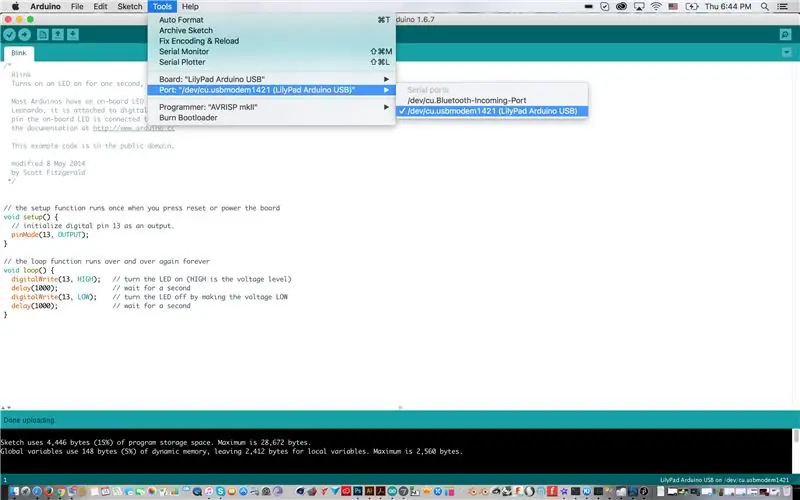Click the code line "digitalWrite(13, LOW);"
Image resolution: width=800 pixels, height=500 pixels.
pos(54,297)
